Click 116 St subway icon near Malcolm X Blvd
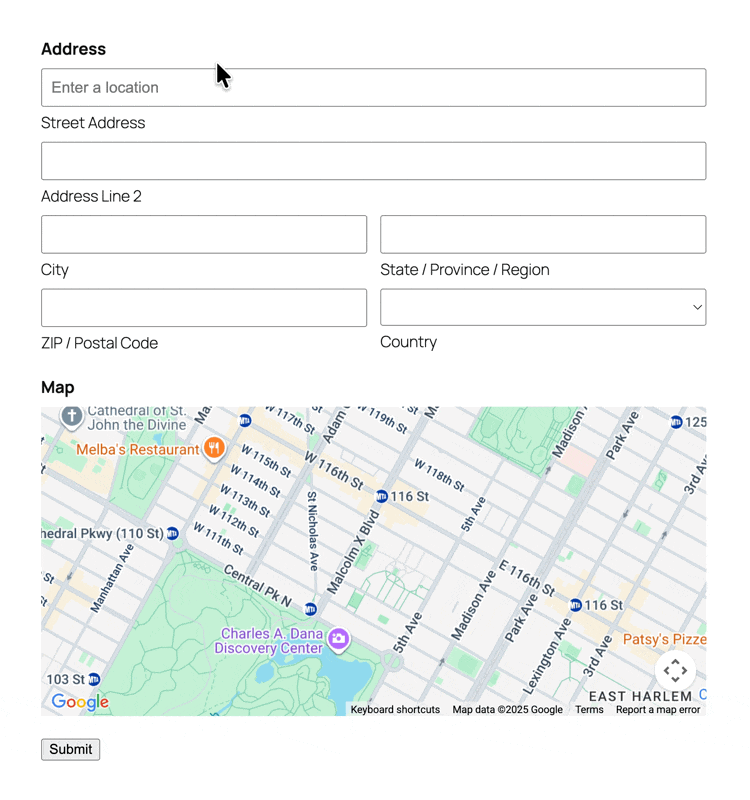750x800 pixels. [381, 496]
